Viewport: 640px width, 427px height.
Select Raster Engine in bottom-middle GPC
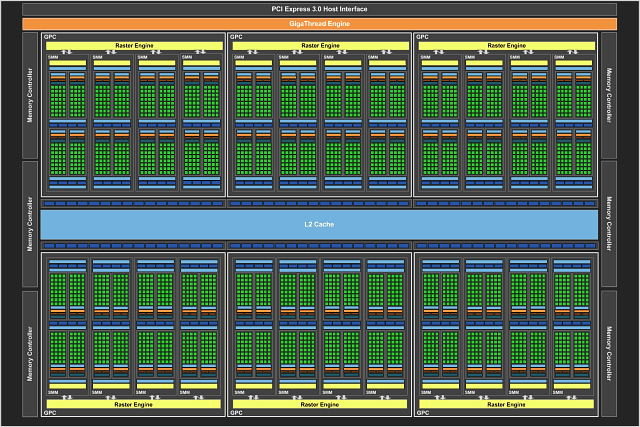point(319,404)
